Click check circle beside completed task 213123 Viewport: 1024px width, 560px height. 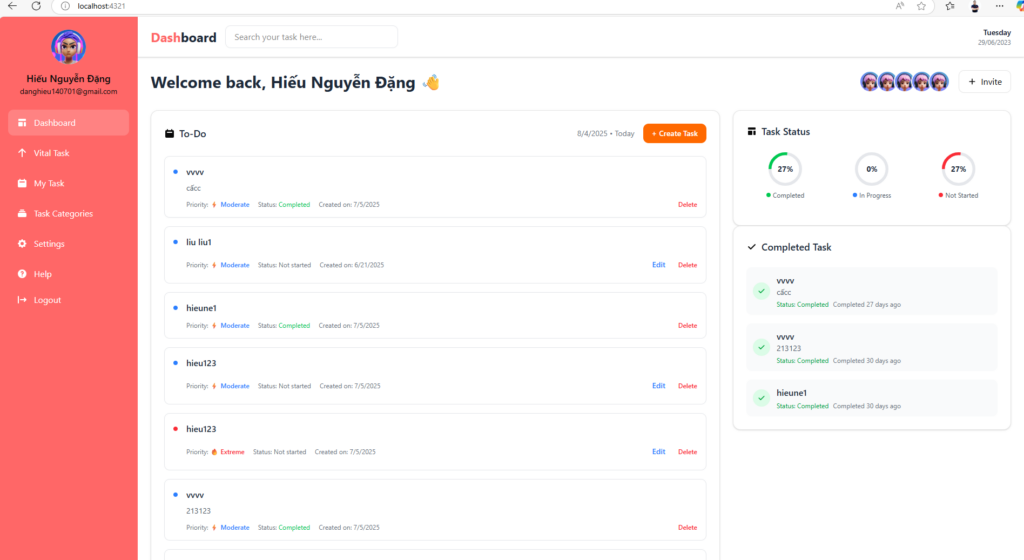(x=761, y=348)
